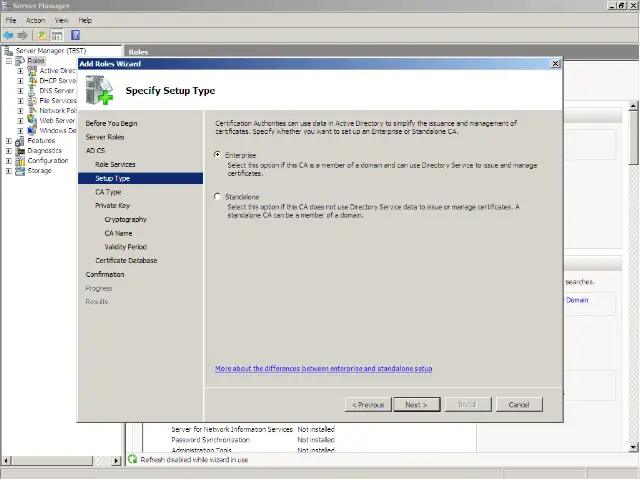Click the Confirmation wizard step
Image resolution: width=640 pixels, height=480 pixels.
tap(105, 275)
